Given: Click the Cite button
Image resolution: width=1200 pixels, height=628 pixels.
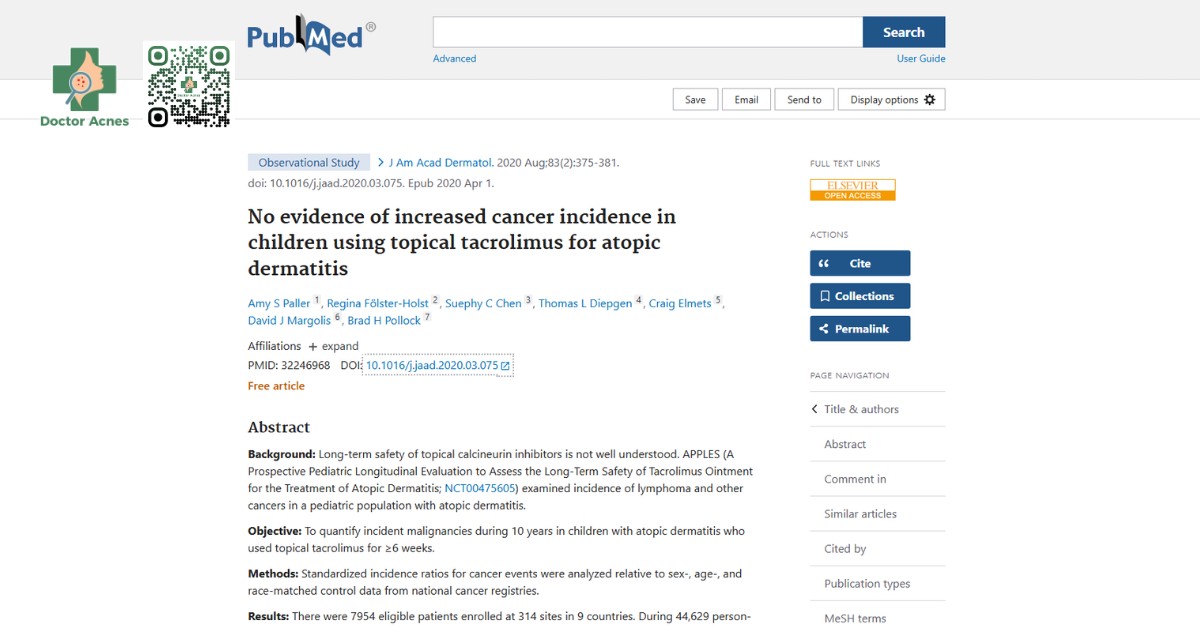Looking at the screenshot, I should coord(859,263).
